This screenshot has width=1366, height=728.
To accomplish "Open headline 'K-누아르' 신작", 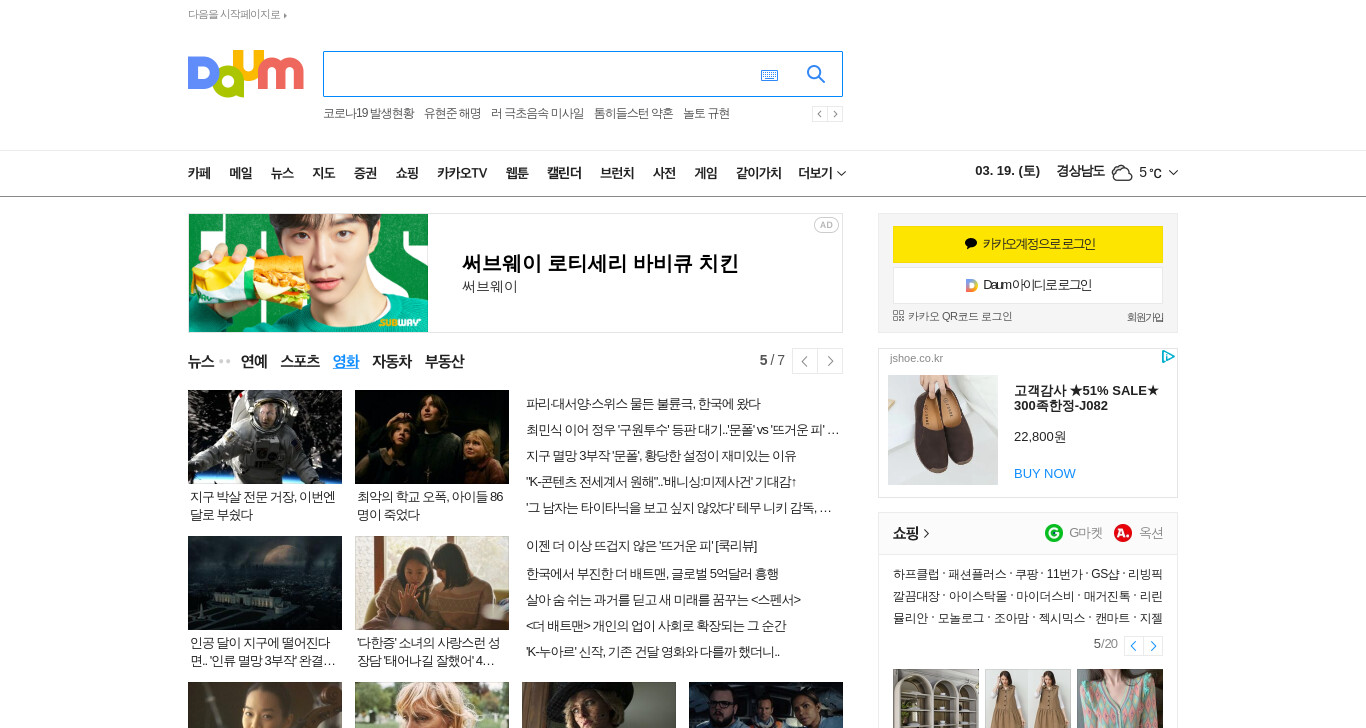I will [653, 652].
